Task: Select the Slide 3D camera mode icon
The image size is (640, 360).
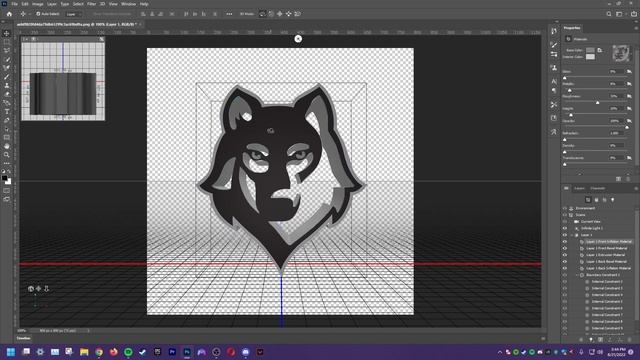Action: click(x=289, y=14)
